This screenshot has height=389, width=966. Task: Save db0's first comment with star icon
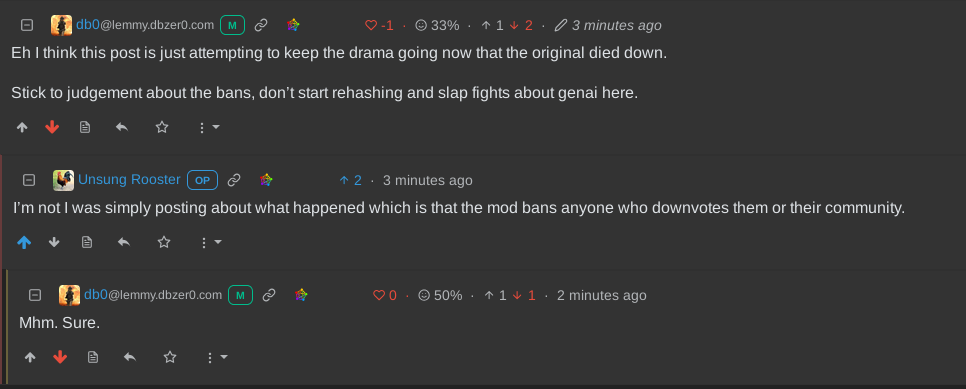[162, 128]
